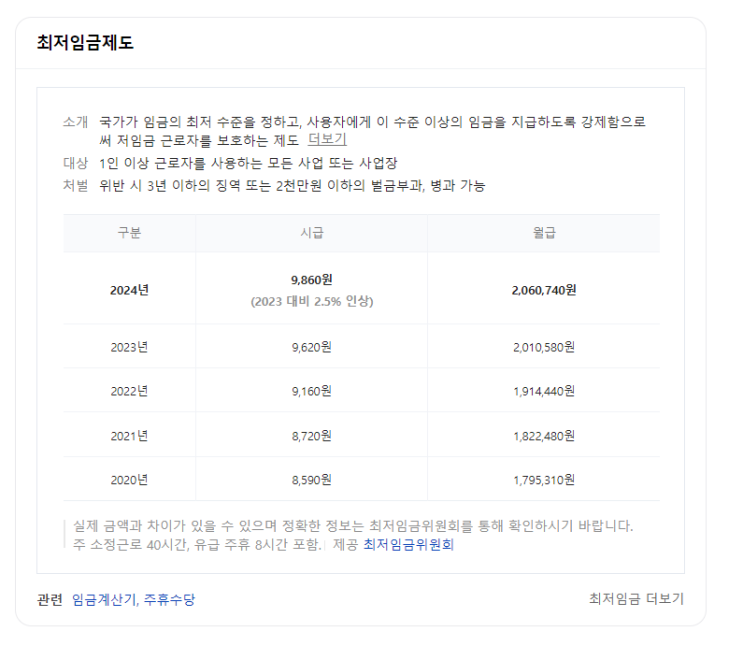Viewport: 743px width, 646px height.
Task: Click the (2023 대비 2.5% 인상) note
Action: pos(312,301)
